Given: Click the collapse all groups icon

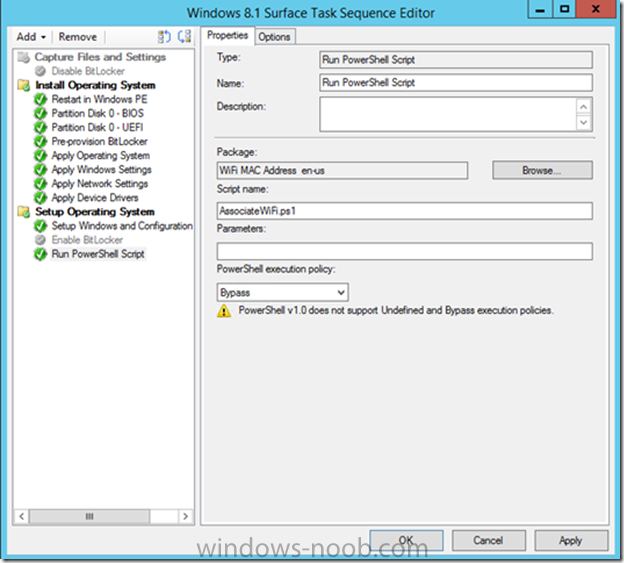Looking at the screenshot, I should (x=184, y=37).
